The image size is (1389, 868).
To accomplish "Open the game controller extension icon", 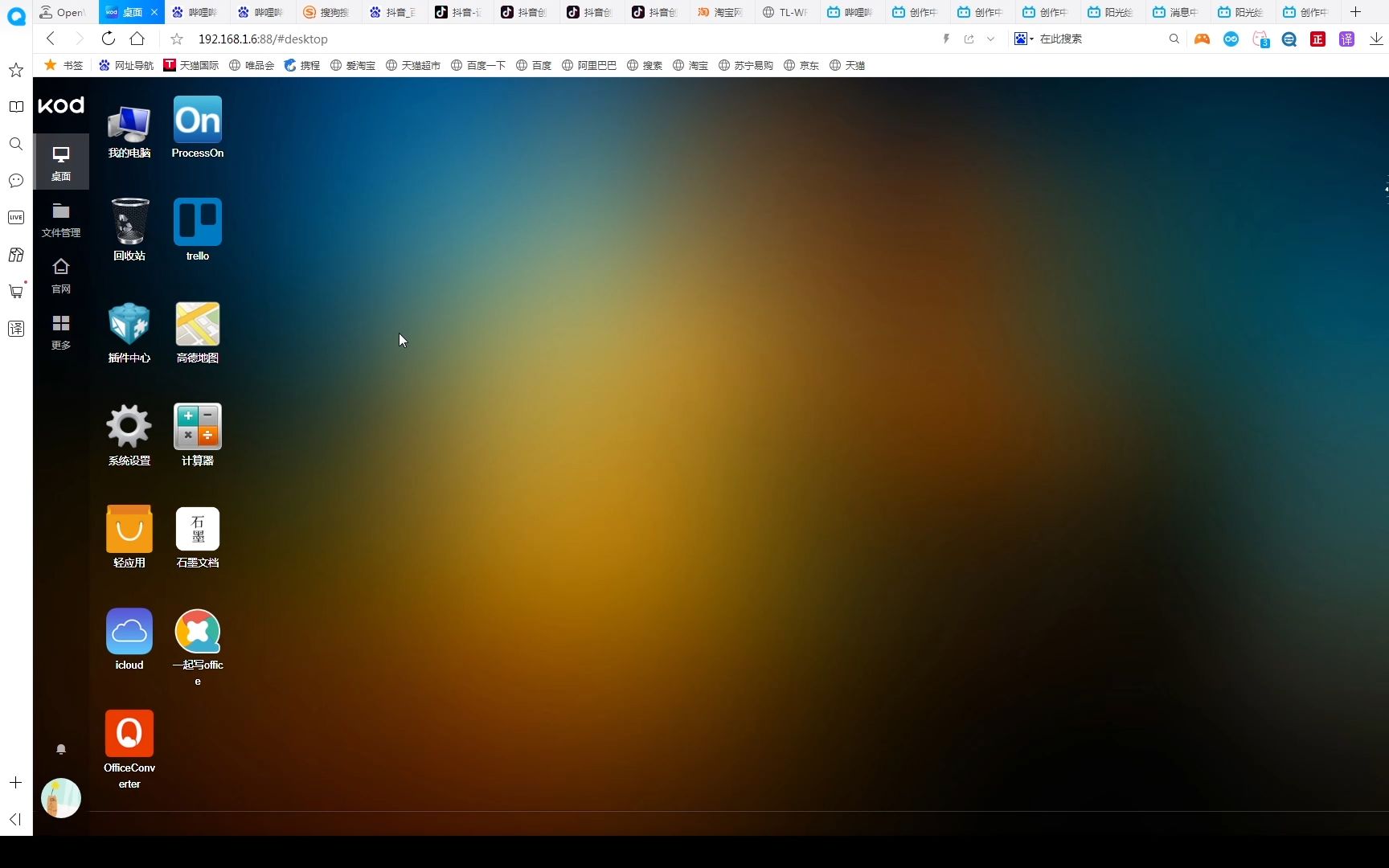I will click(x=1202, y=39).
